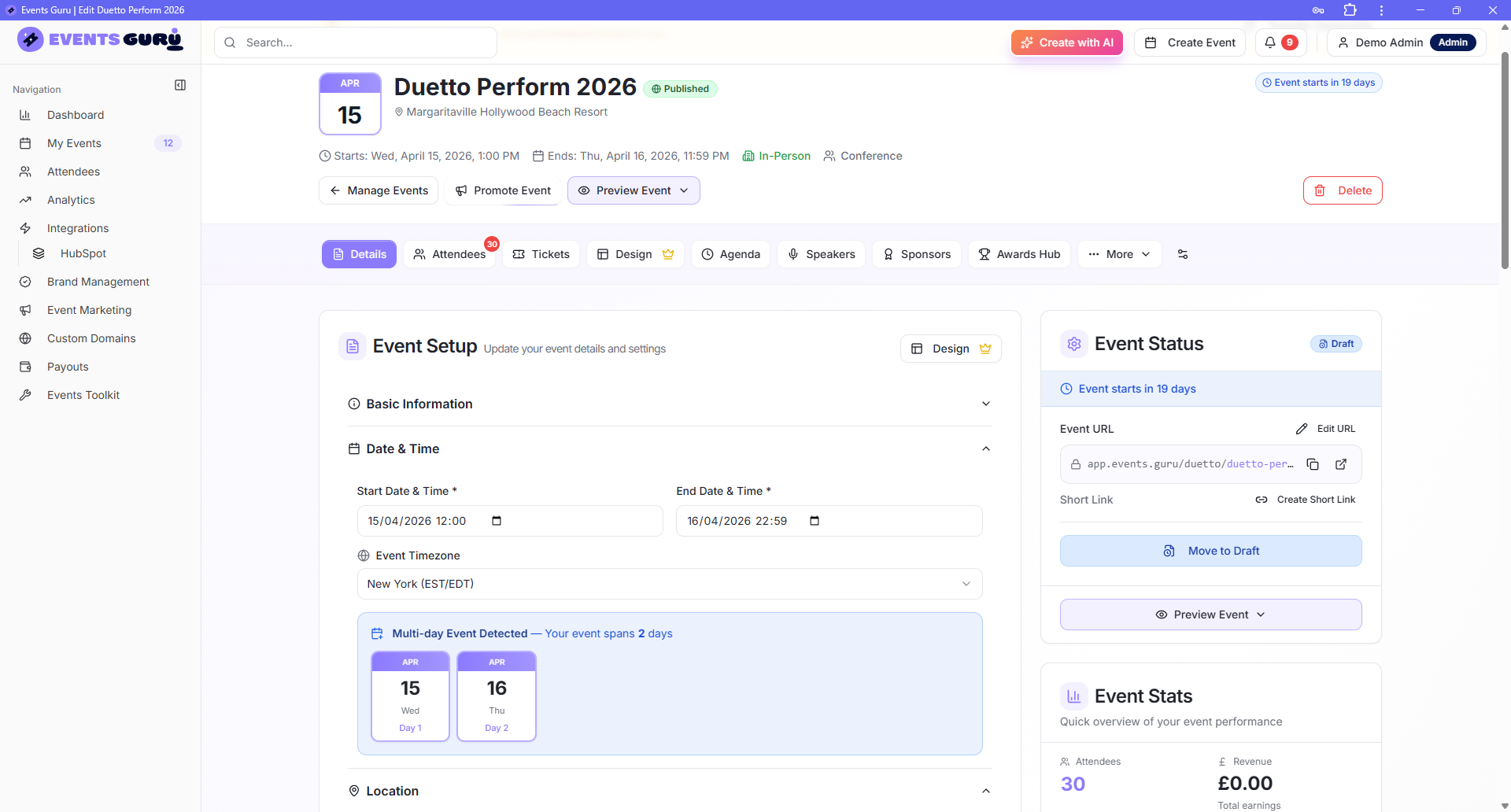The image size is (1511, 812).
Task: Open Design button in Event Setup
Action: click(x=951, y=349)
